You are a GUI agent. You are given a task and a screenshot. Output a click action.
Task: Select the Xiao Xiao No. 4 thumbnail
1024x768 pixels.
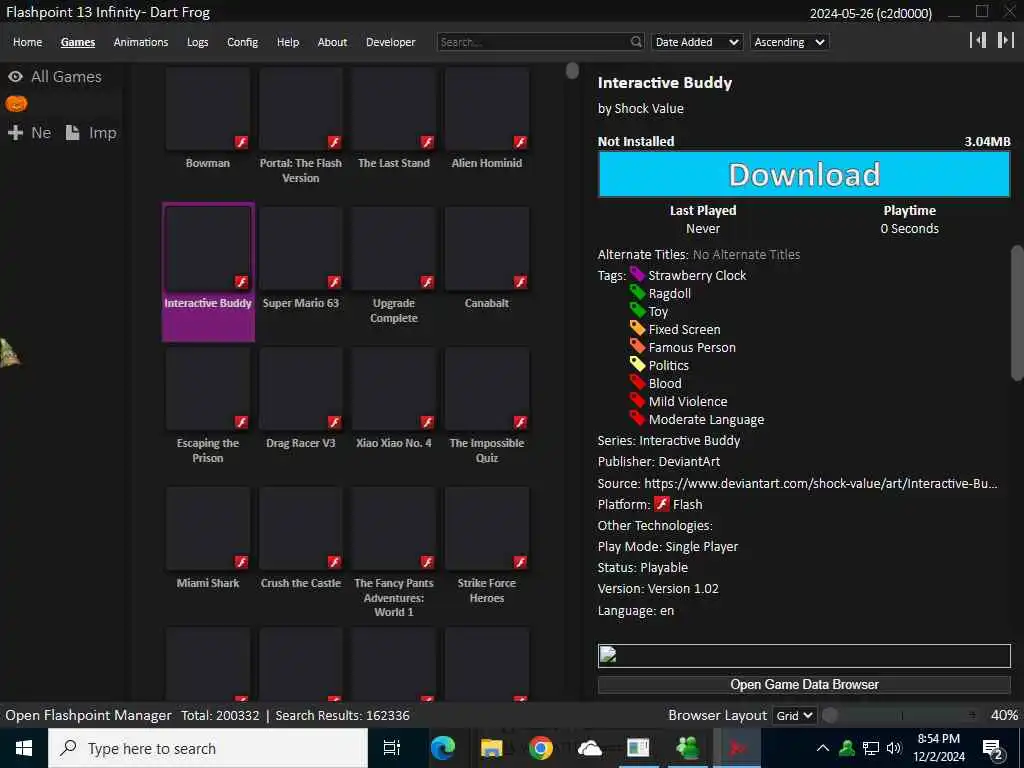click(x=394, y=389)
